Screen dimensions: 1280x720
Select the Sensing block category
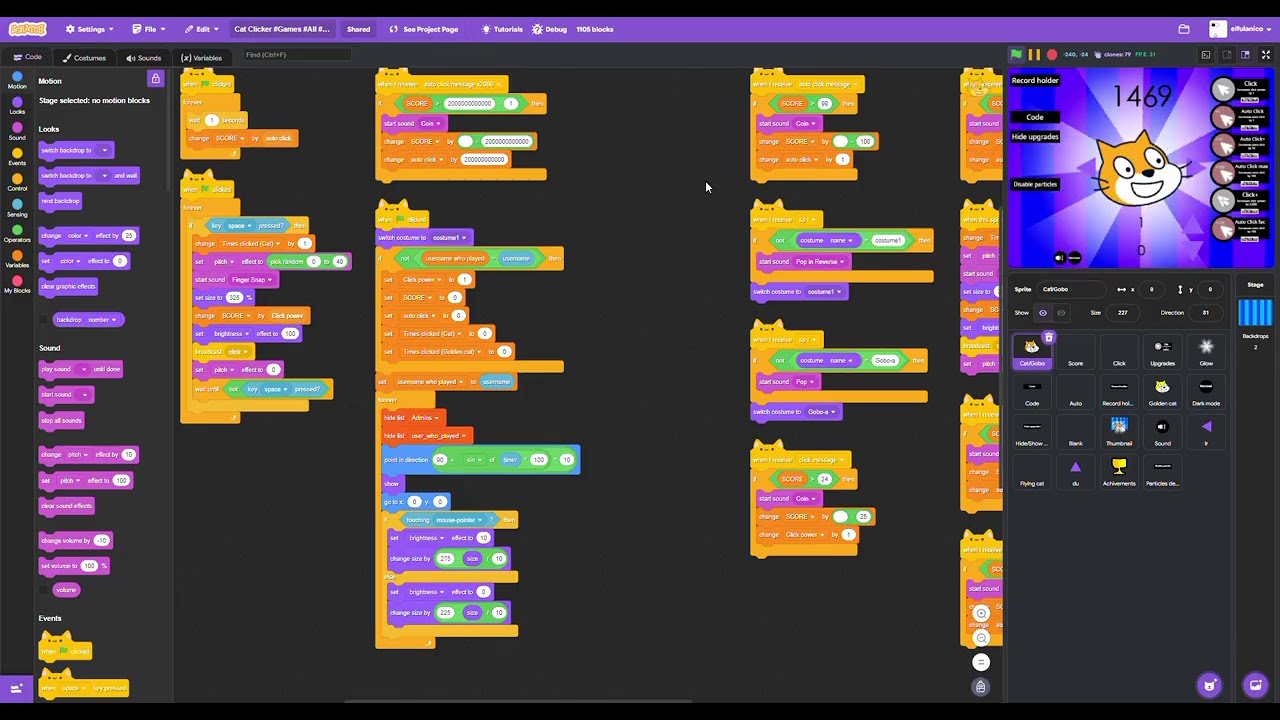coord(17,208)
